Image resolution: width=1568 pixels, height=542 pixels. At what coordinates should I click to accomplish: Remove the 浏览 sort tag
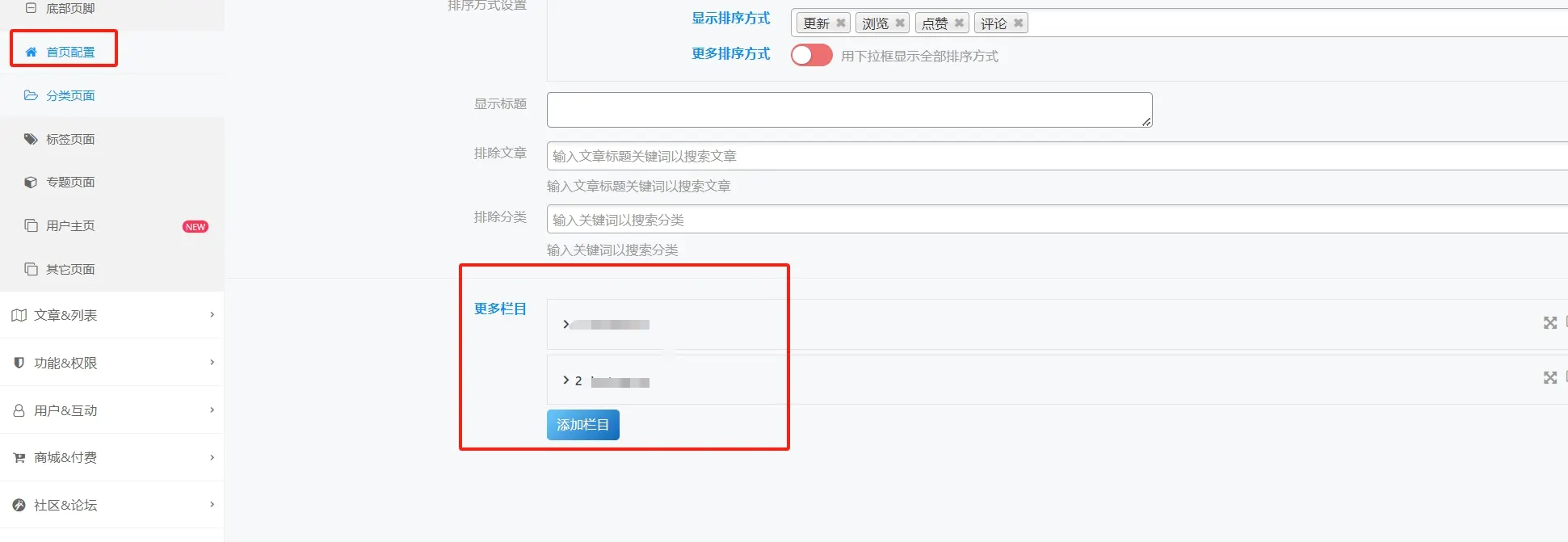pos(900,23)
